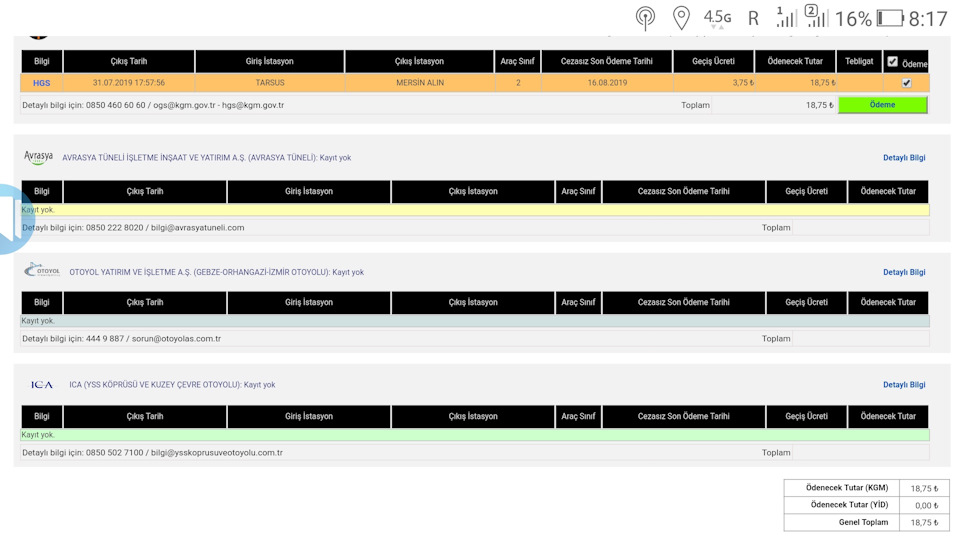
Task: Click the Ödenecek Tutar (KGM) summary row
Action: [866, 488]
